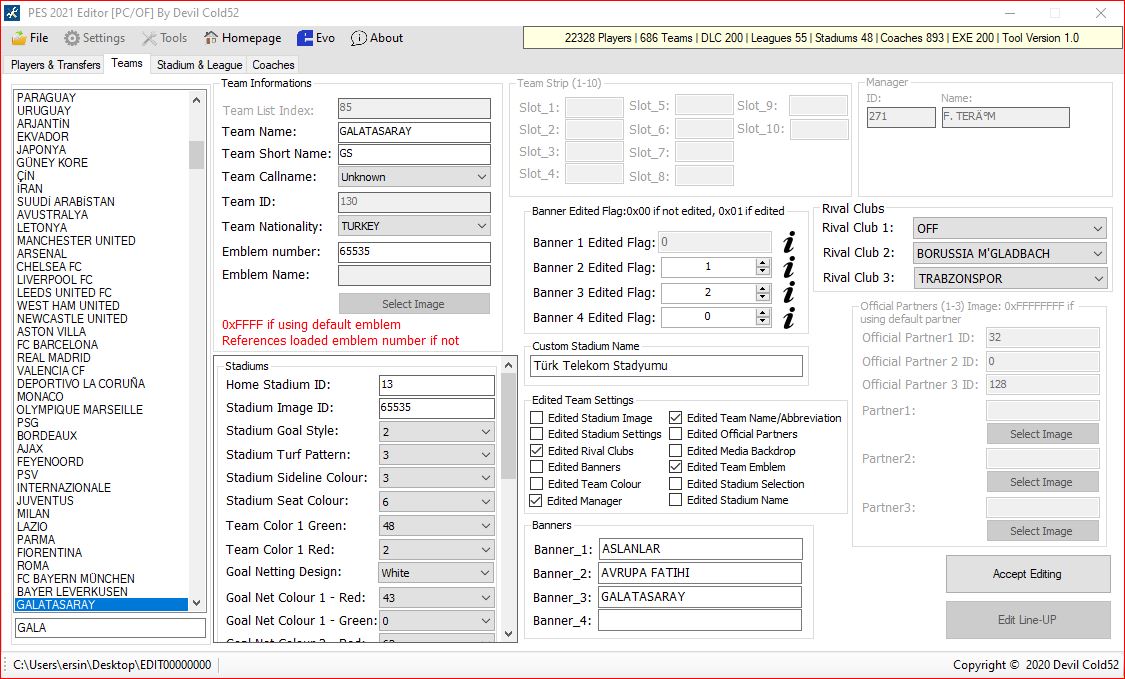The image size is (1125, 679).
Task: Open the Settings menu
Action: pyautogui.click(x=94, y=38)
